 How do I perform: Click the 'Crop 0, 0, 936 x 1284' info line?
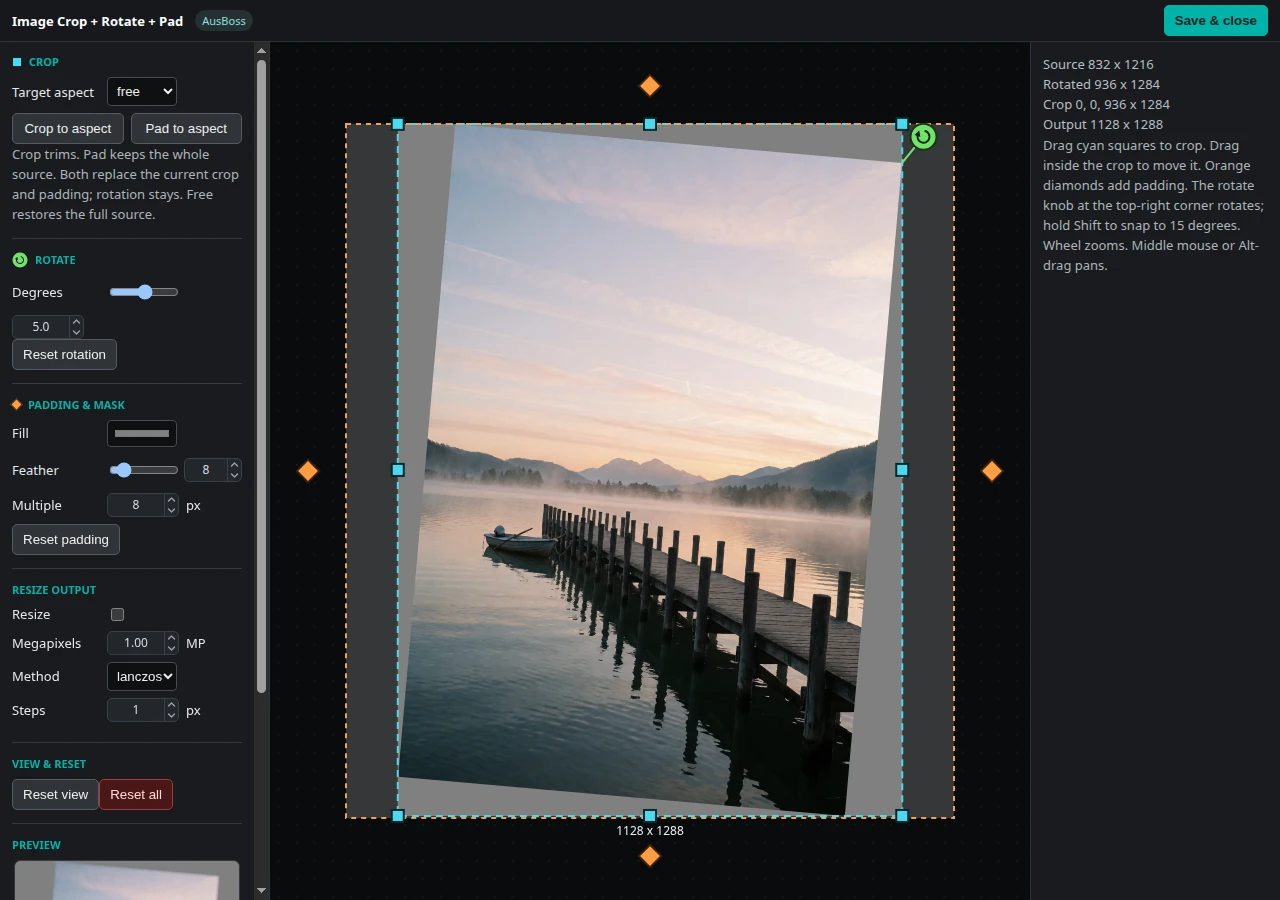pyautogui.click(x=1106, y=104)
